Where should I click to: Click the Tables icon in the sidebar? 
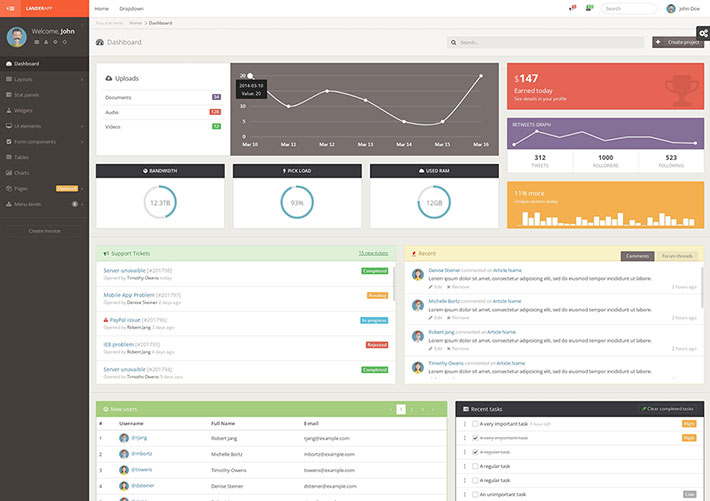(9, 157)
